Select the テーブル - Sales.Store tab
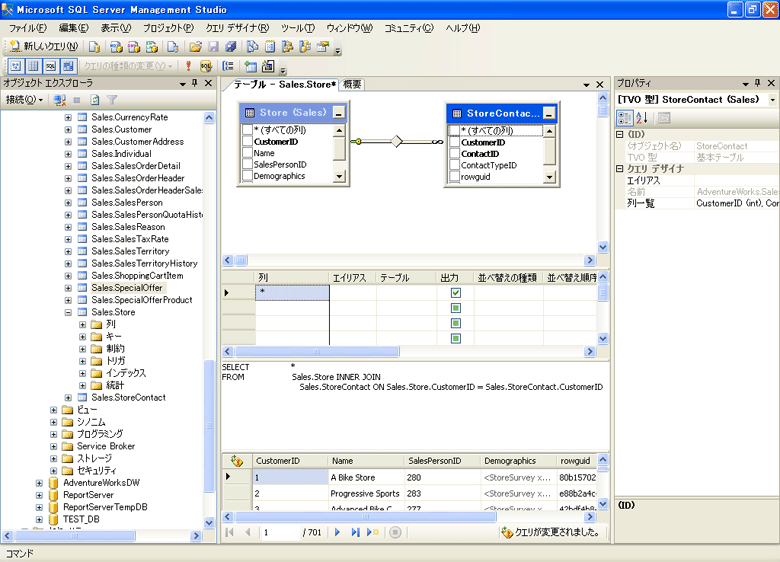Image resolution: width=780 pixels, height=562 pixels. [x=285, y=85]
